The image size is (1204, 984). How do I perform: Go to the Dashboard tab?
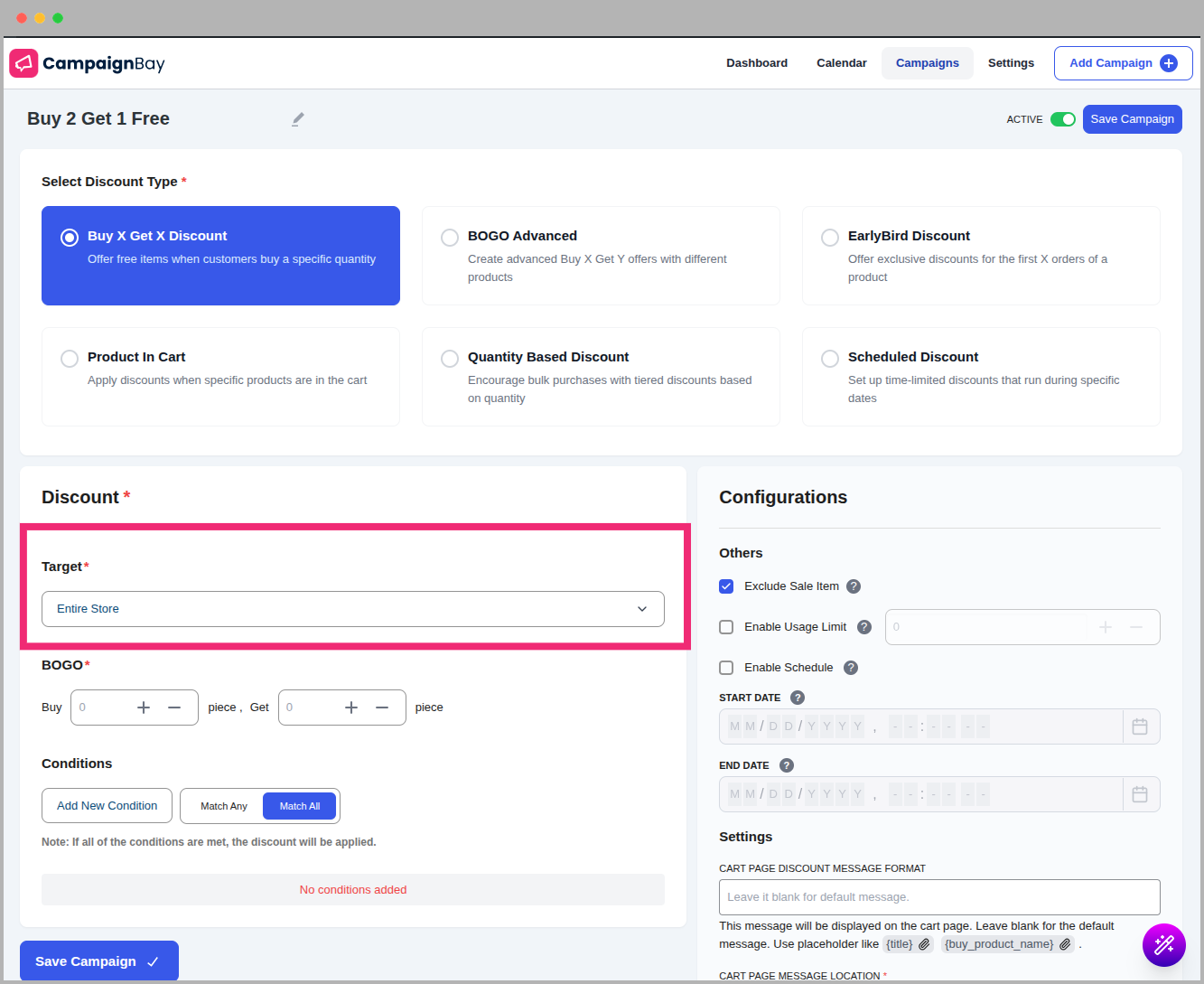757,63
